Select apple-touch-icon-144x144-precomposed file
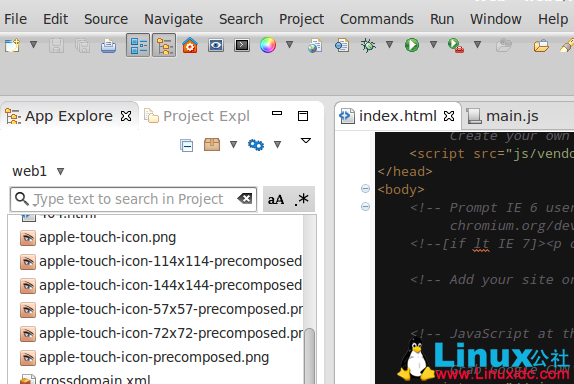Image resolution: width=574 pixels, height=384 pixels. pos(161,285)
